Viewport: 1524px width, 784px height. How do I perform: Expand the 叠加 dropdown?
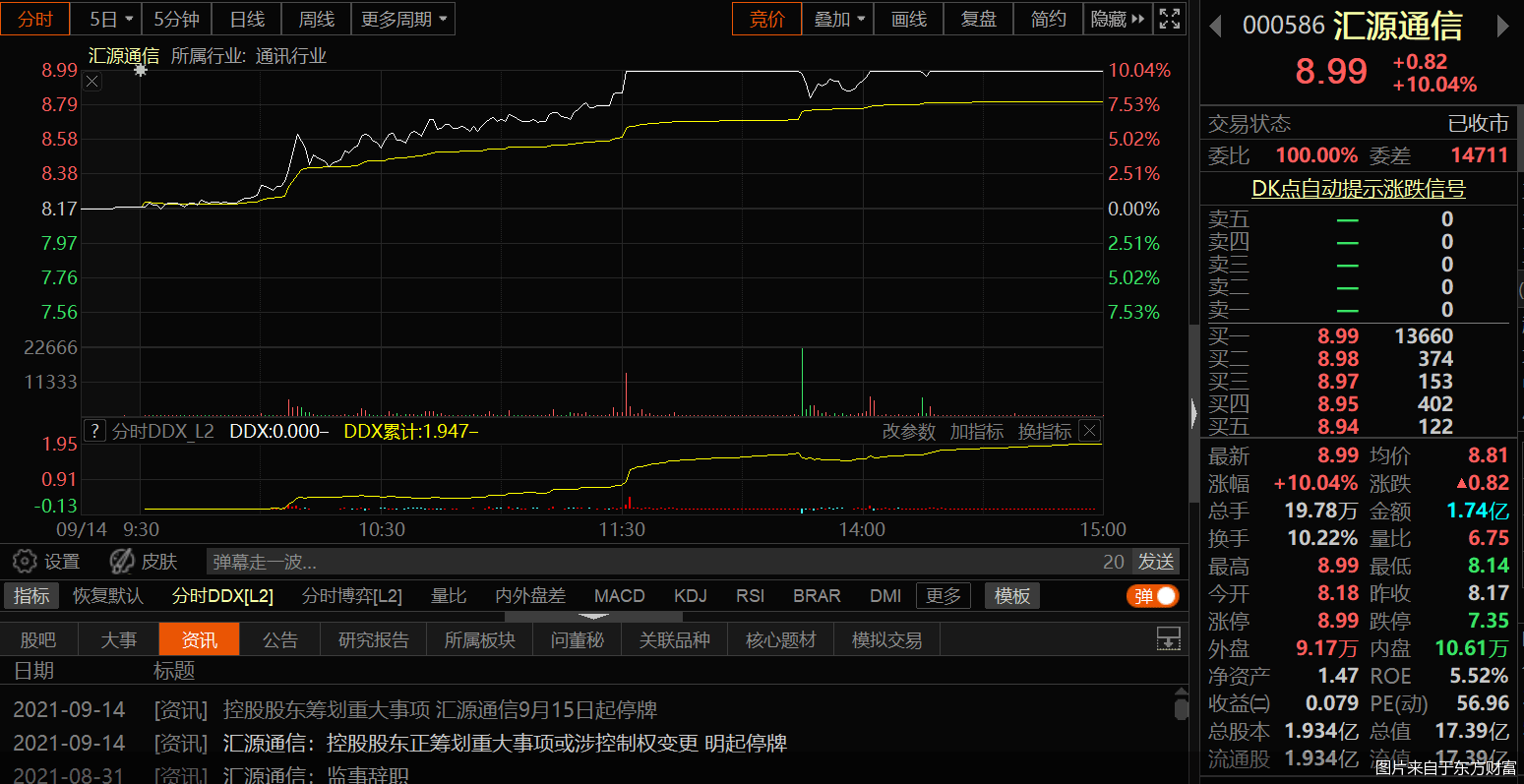click(x=838, y=19)
